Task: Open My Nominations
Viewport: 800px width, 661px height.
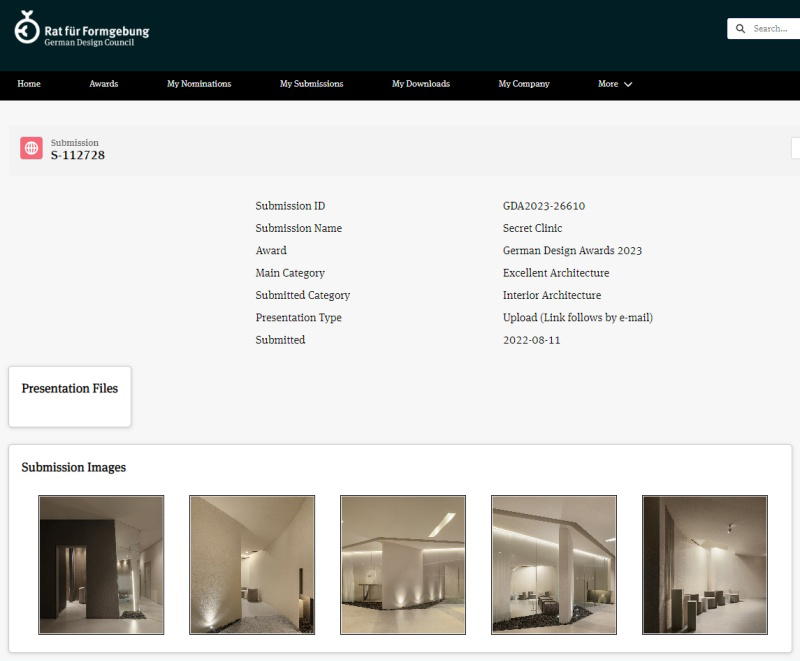Action: pyautogui.click(x=199, y=84)
